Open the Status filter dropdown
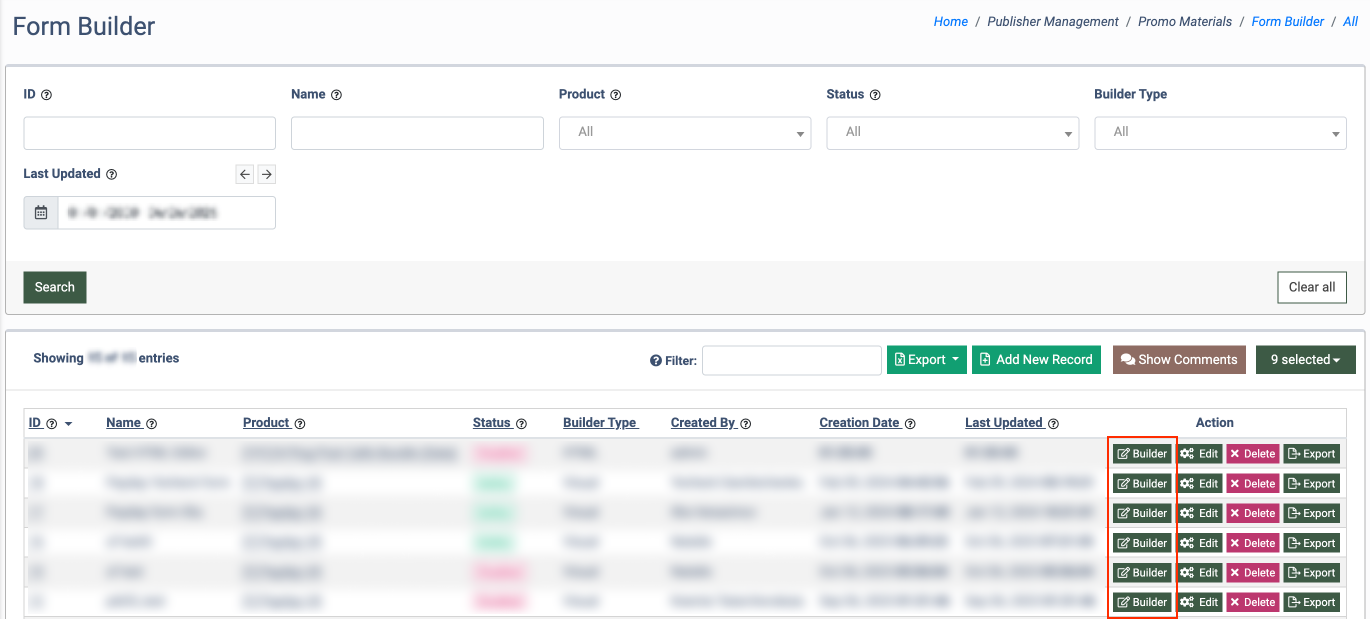Image resolution: width=1370 pixels, height=619 pixels. point(952,133)
